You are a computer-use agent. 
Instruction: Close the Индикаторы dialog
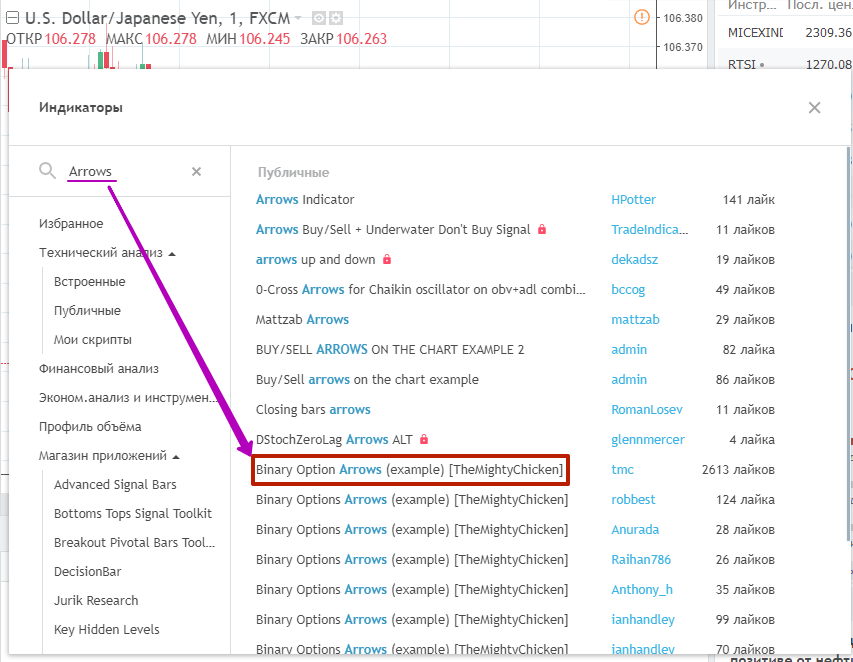tap(814, 108)
